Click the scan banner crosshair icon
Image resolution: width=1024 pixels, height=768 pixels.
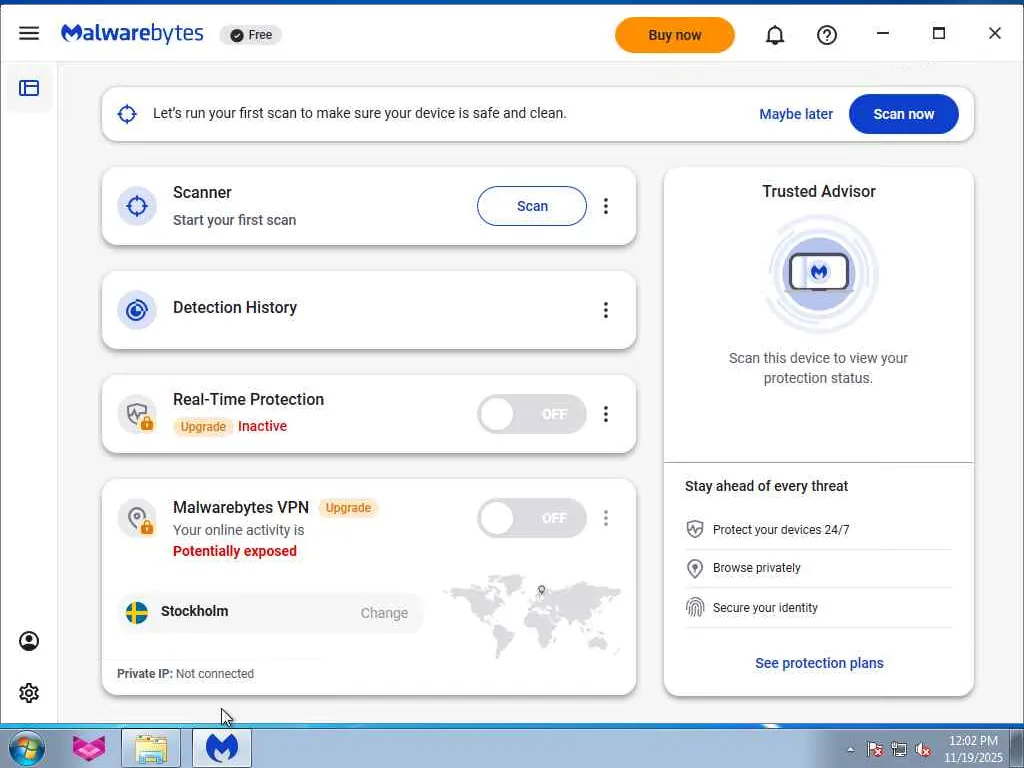pos(127,114)
